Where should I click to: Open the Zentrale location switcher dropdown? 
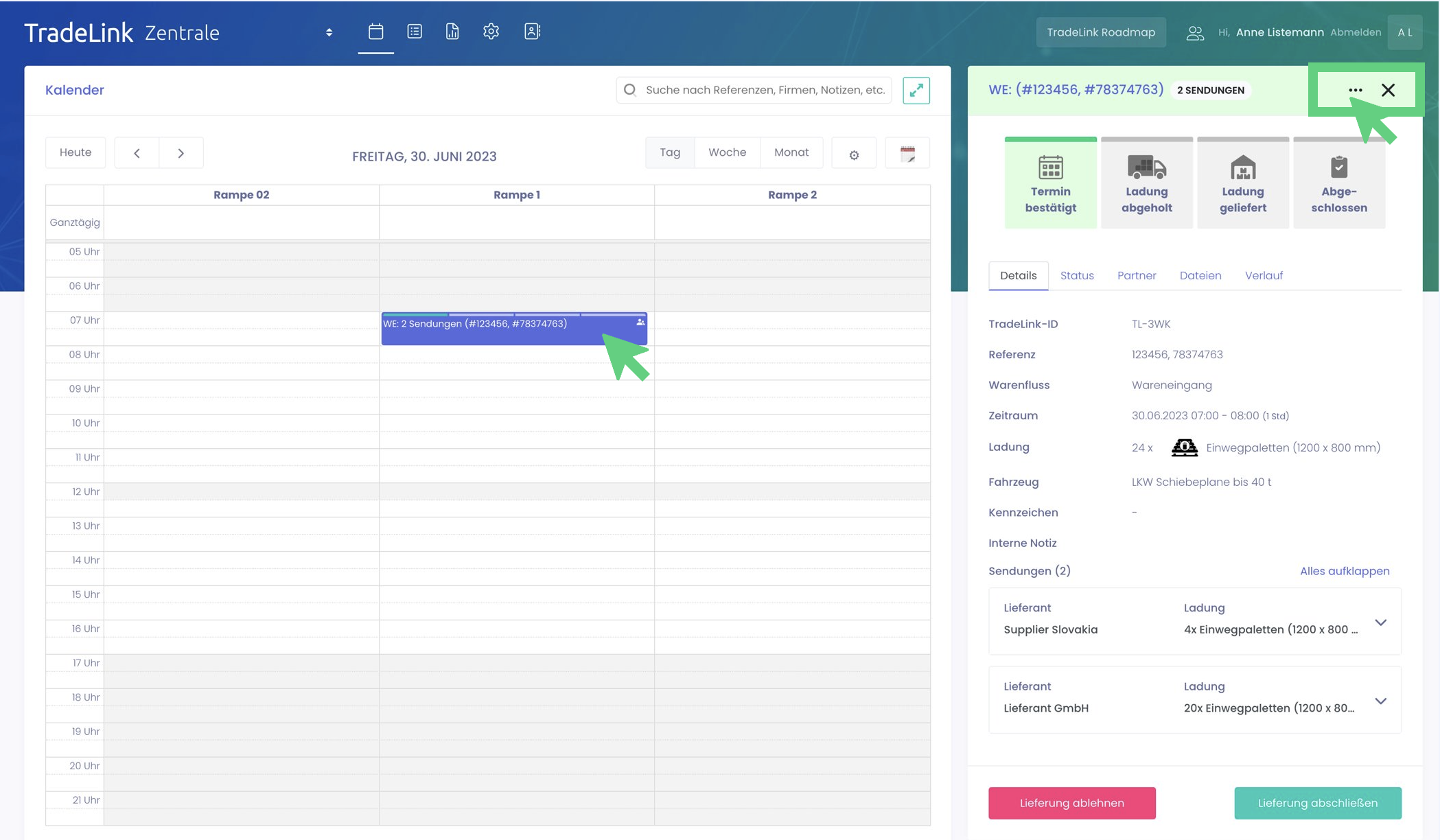[x=329, y=32]
